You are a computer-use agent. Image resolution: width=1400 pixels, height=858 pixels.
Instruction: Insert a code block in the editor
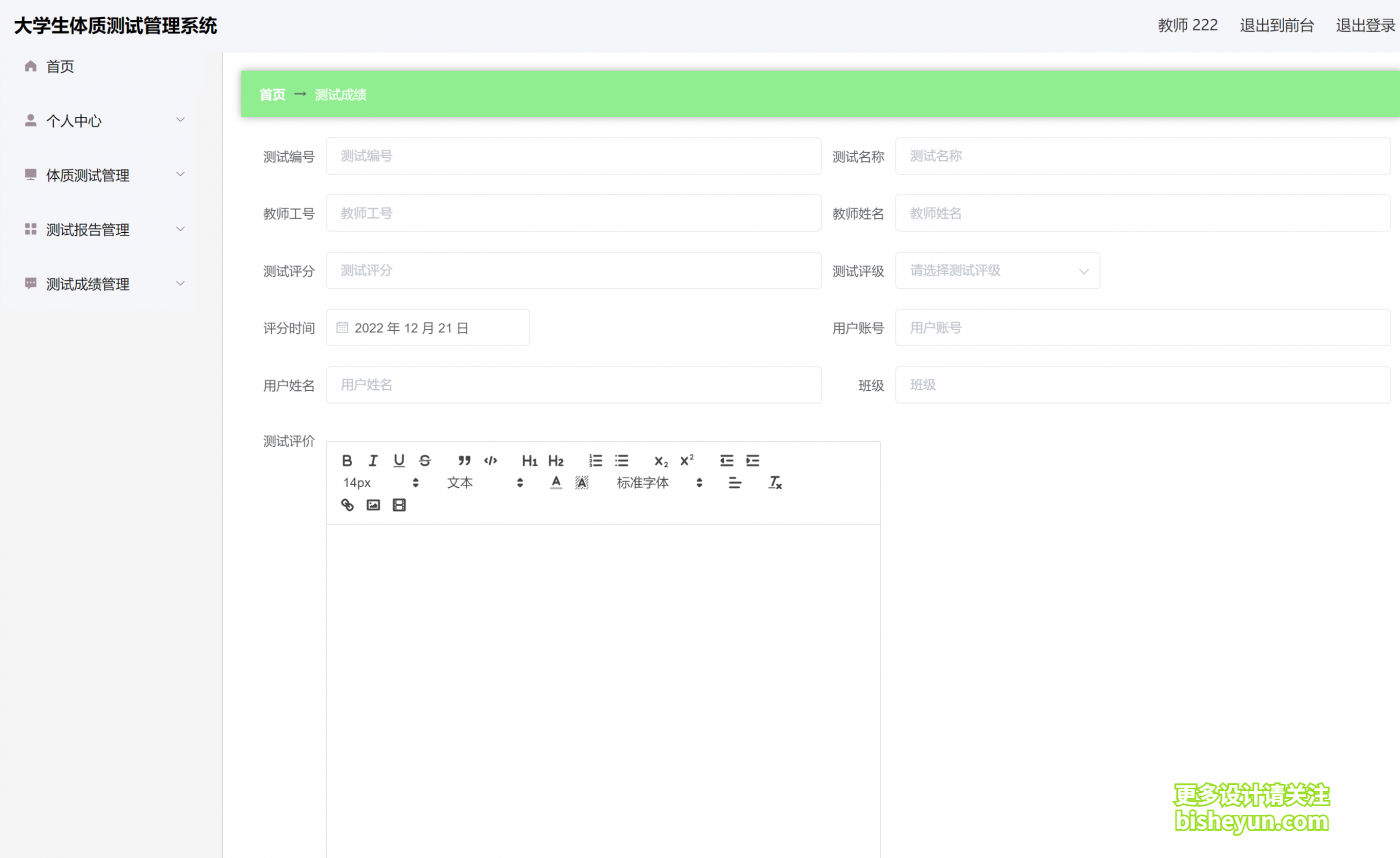tap(490, 461)
